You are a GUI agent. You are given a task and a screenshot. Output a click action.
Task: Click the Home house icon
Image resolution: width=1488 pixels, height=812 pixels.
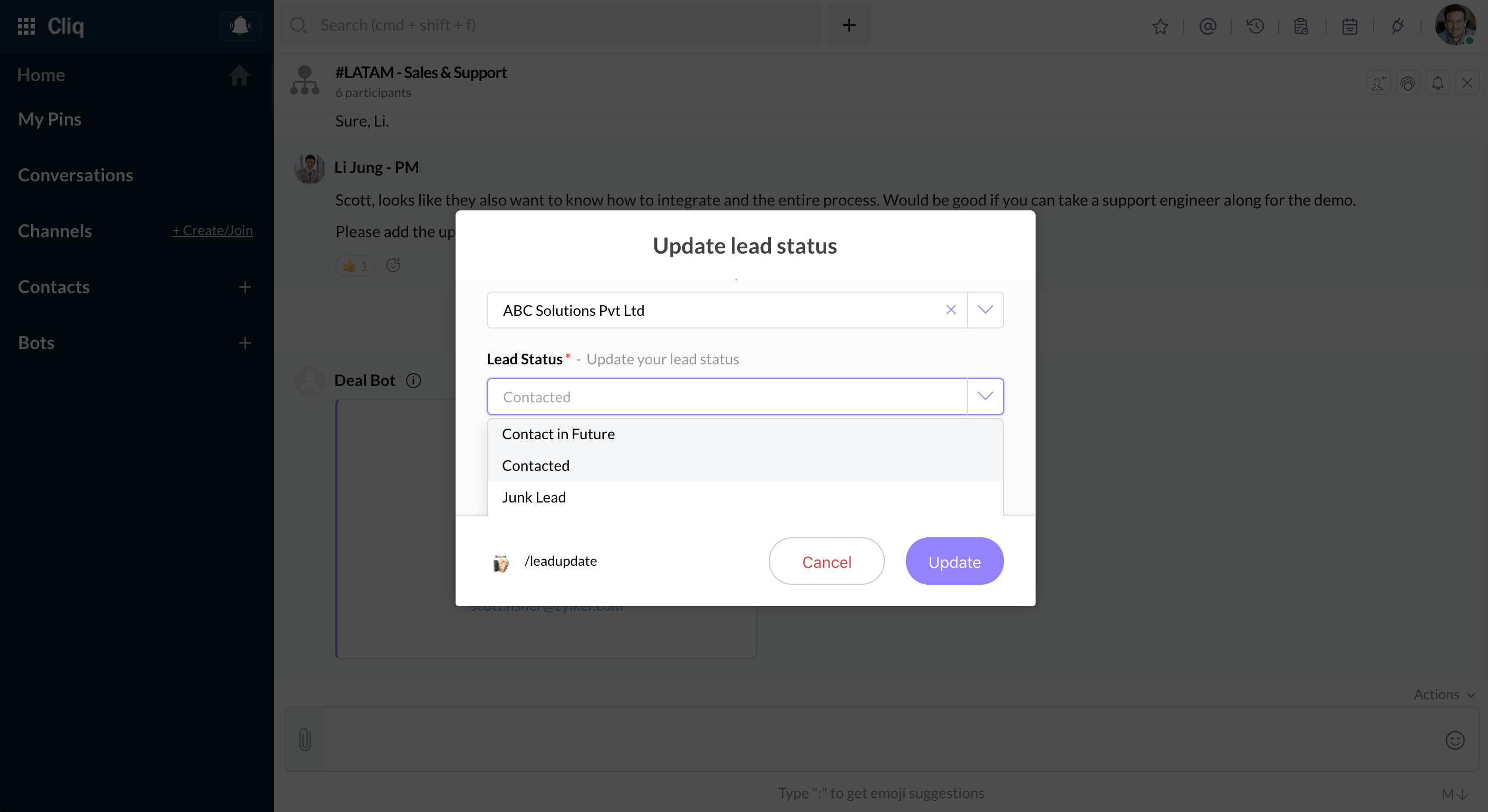pos(238,75)
